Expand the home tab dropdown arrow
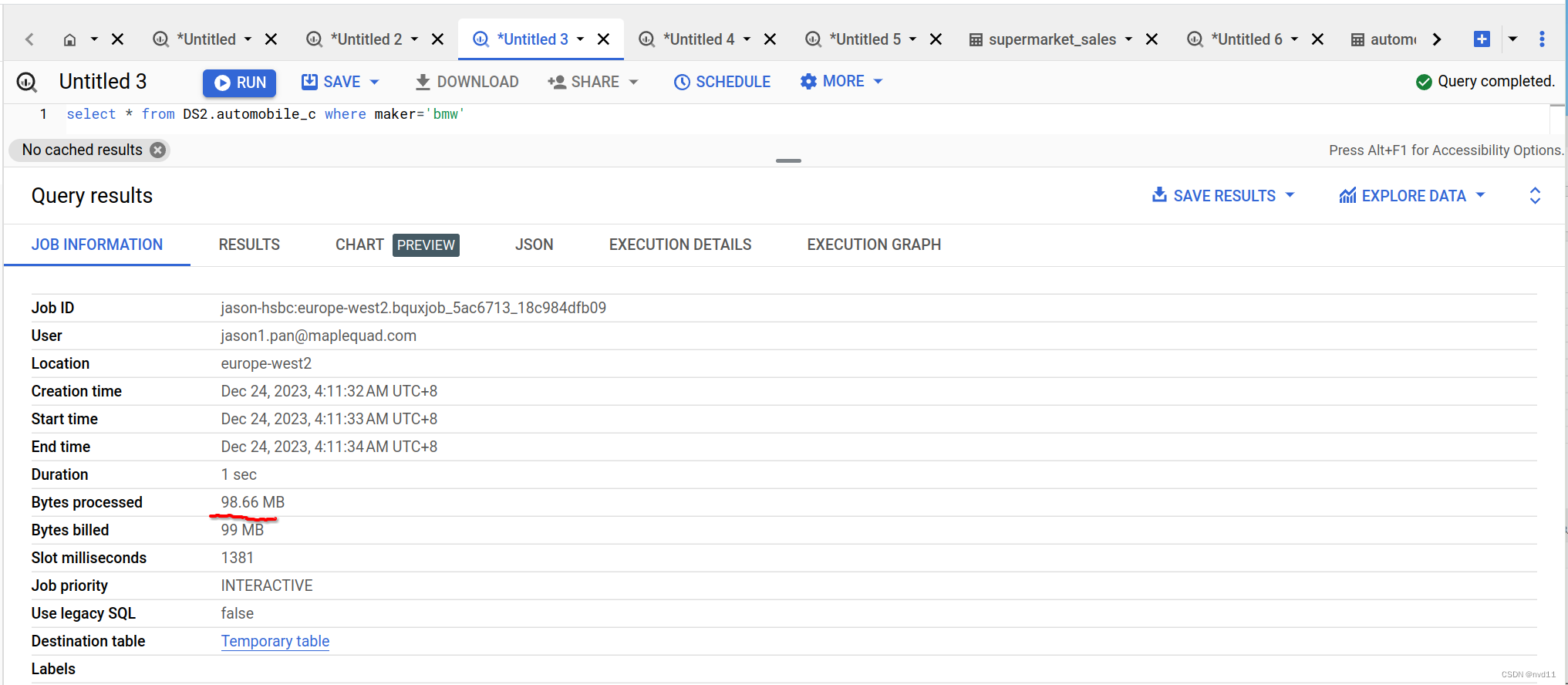The width and height of the screenshot is (1568, 685). (x=94, y=39)
